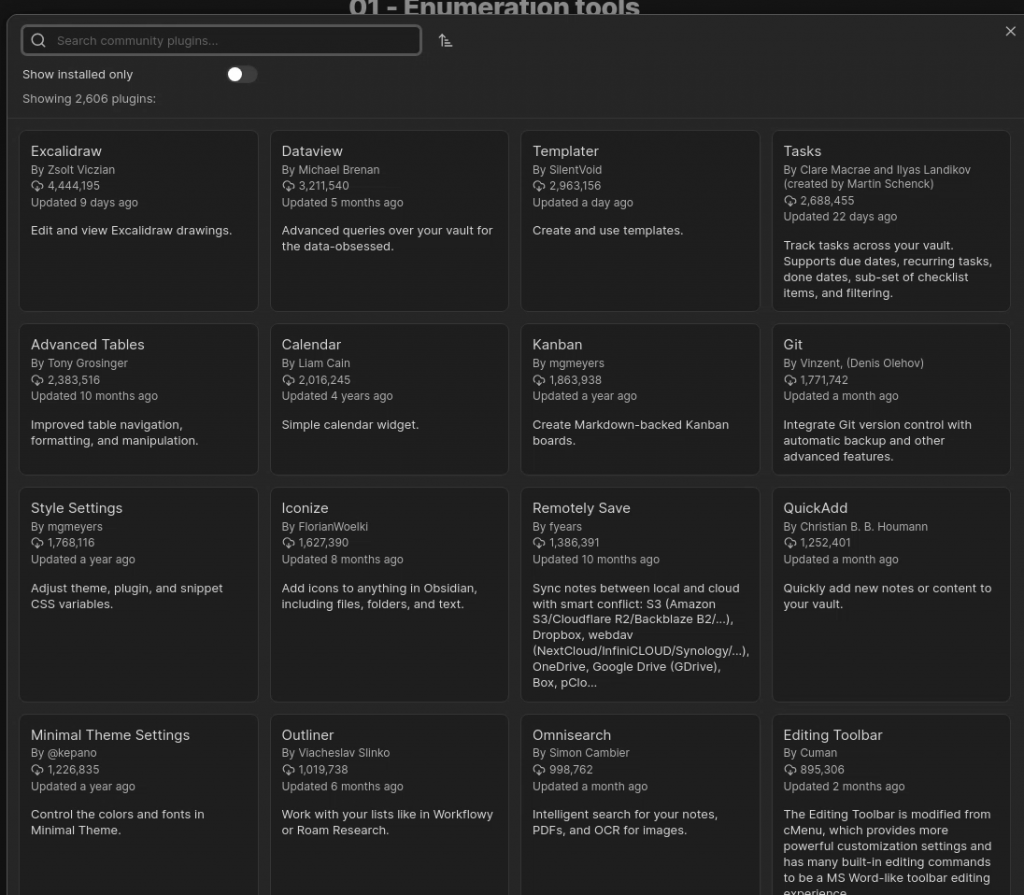
Task: Click the "Show installed only" label
Action: pyautogui.click(x=78, y=74)
